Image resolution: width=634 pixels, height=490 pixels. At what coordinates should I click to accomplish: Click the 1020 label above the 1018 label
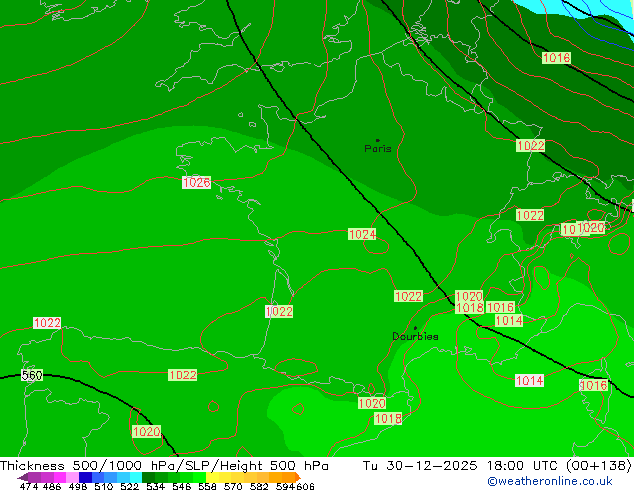tap(469, 296)
